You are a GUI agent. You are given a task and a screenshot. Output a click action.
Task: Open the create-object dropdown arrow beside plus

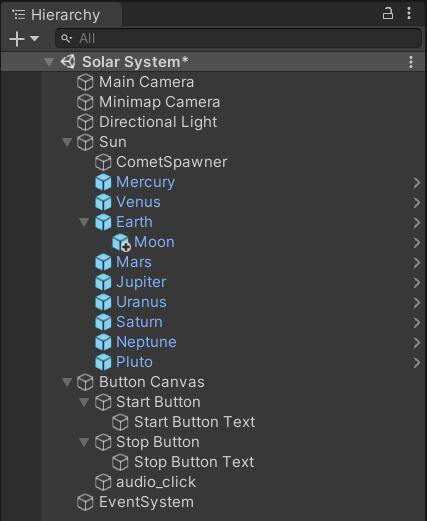tap(34, 39)
